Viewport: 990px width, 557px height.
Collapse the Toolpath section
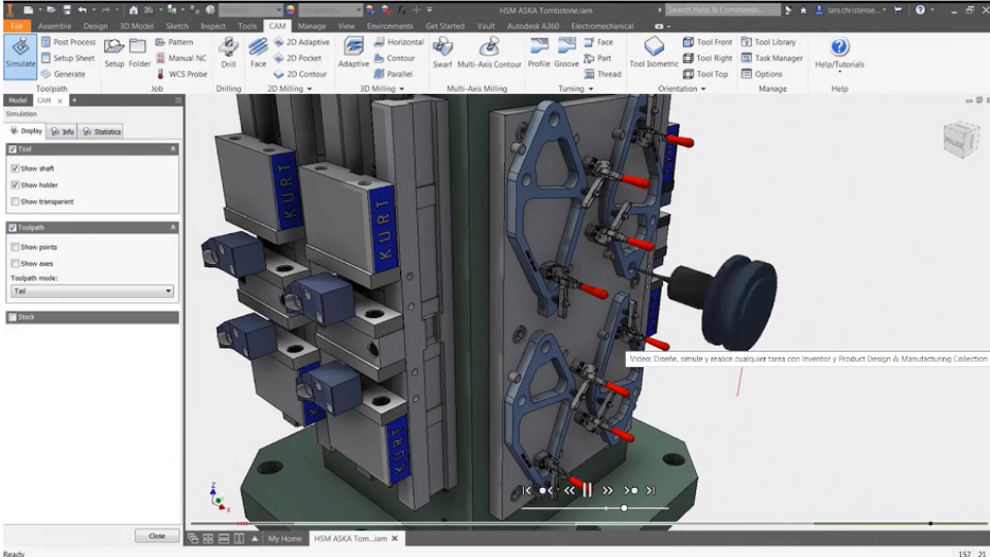pos(173,227)
